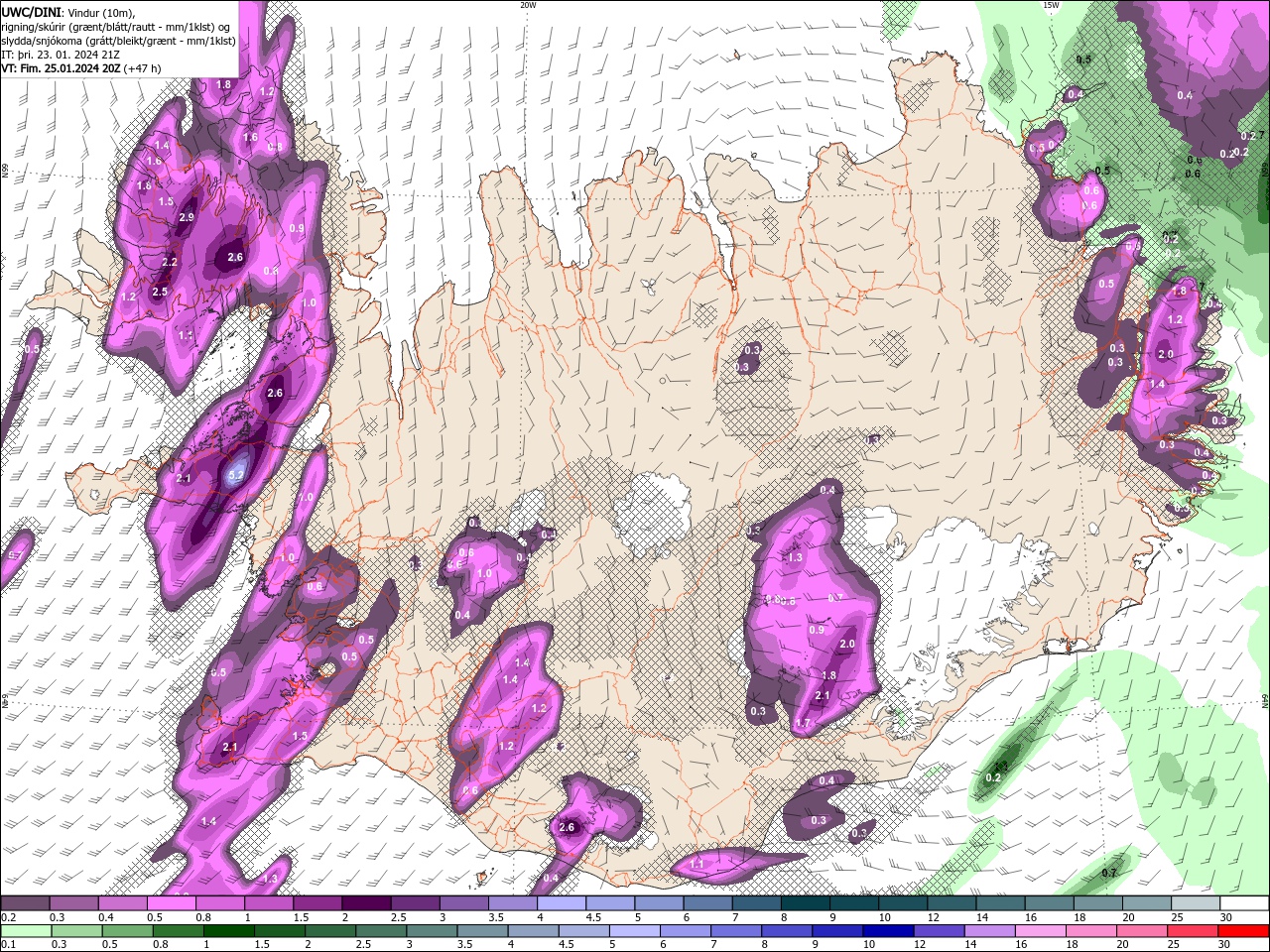Viewport: 1270px width, 952px height.
Task: Click the "15W" longitude label
Action: coord(1051,5)
